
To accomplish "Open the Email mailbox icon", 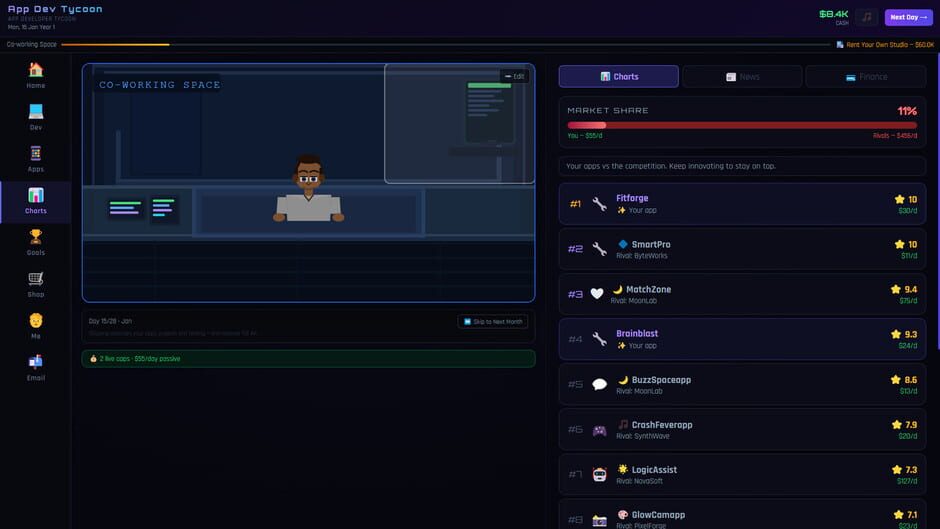I will point(35,362).
